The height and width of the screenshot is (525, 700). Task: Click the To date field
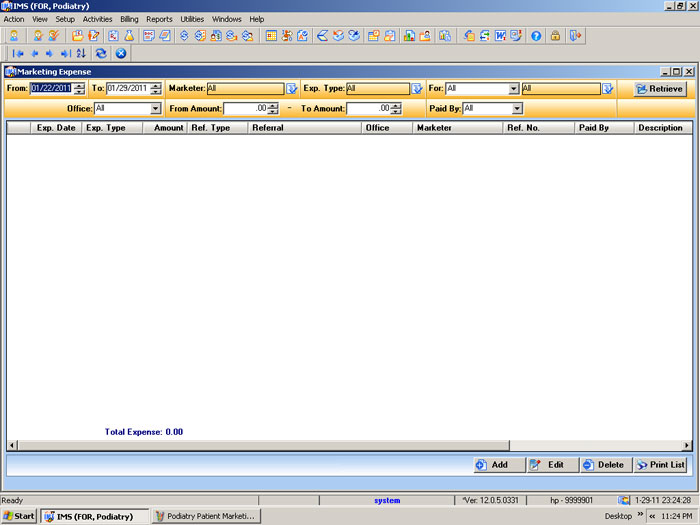tap(128, 88)
